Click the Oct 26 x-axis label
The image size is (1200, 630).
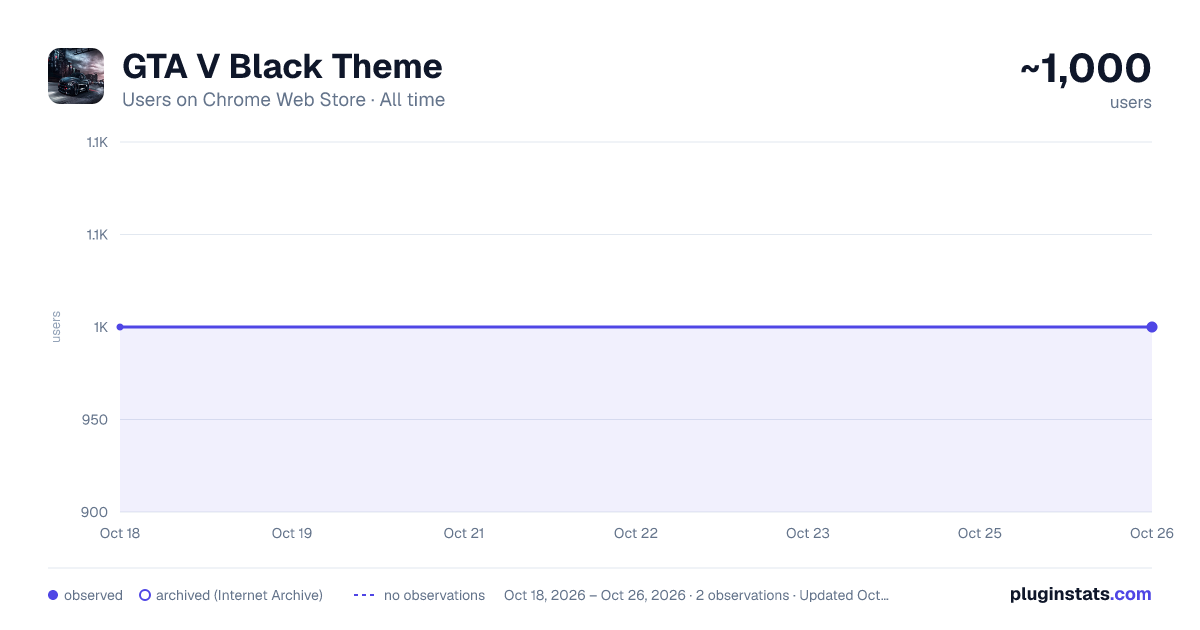click(1151, 533)
